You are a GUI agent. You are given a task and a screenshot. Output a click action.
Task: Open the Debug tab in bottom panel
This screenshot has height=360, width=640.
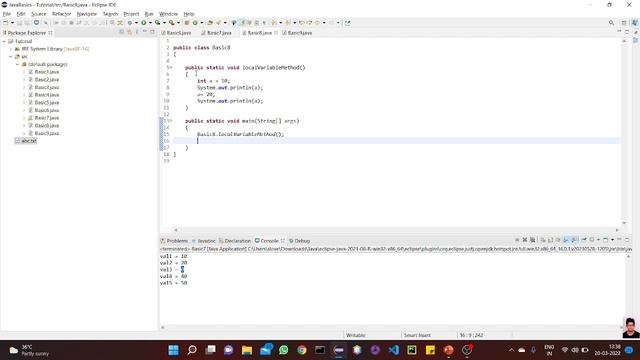point(300,241)
